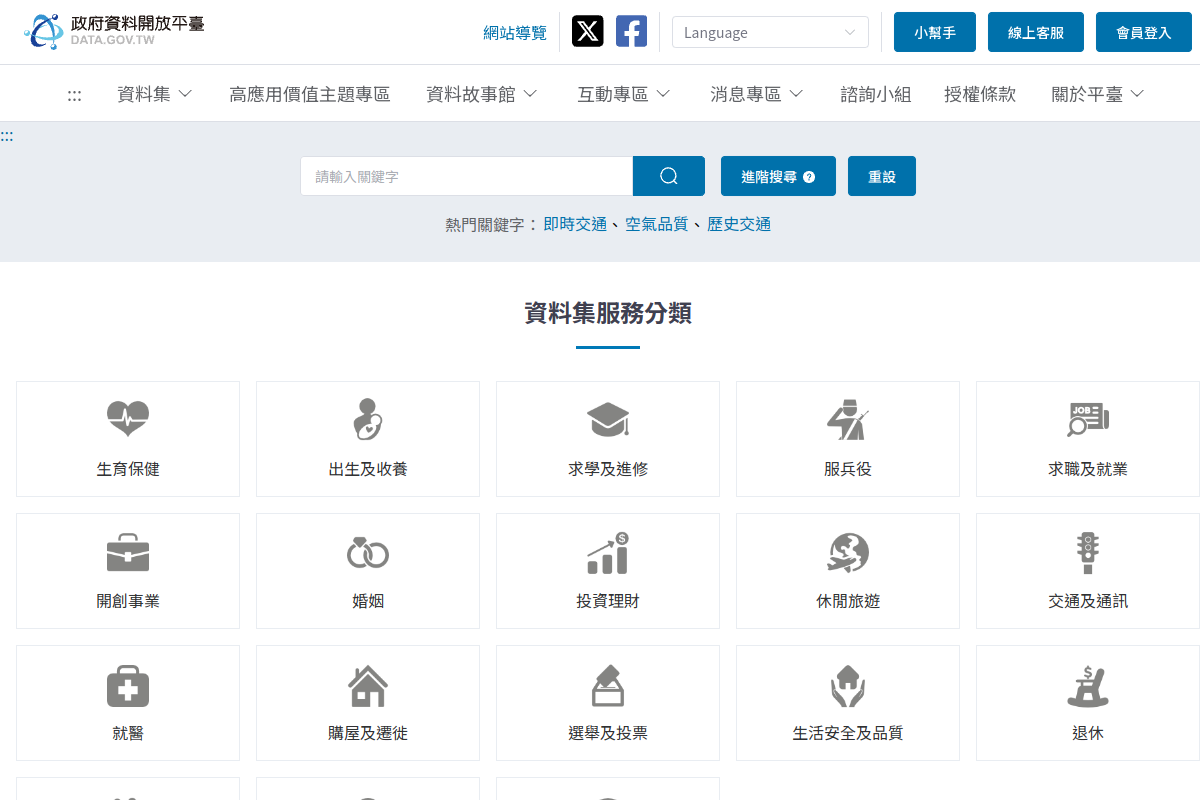Click the 進階搜尋 advanced search button
The image size is (1200, 800).
778,176
